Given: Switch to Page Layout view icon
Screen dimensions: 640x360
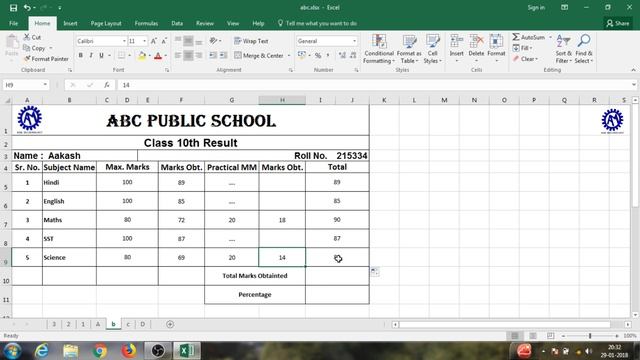Looking at the screenshot, I should 533,336.
